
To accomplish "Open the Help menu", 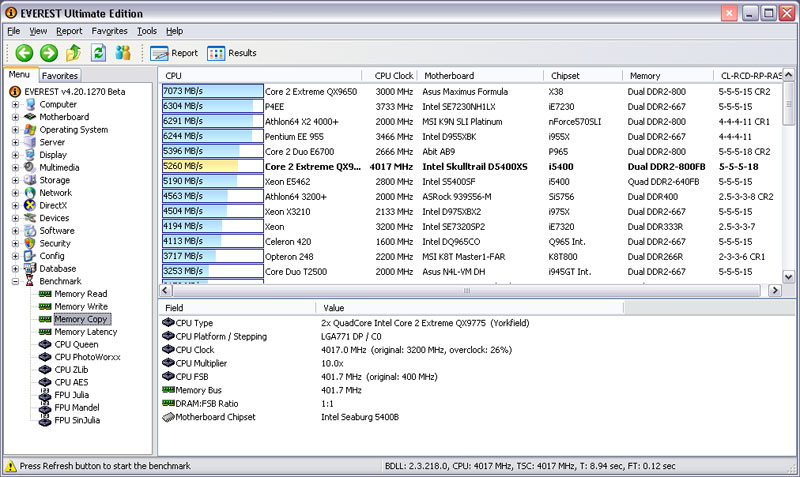I will point(174,31).
